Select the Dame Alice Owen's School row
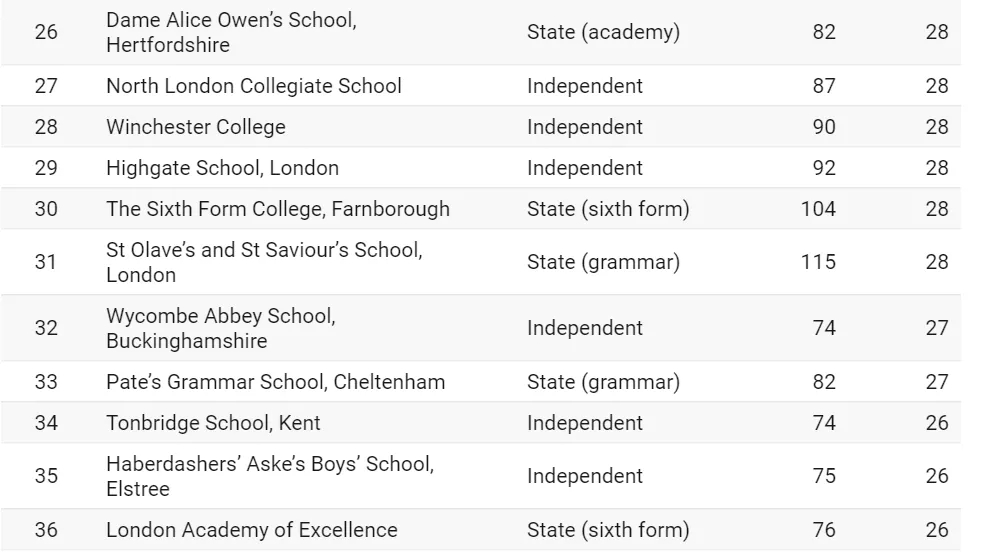This screenshot has width=1004, height=552. [480, 32]
